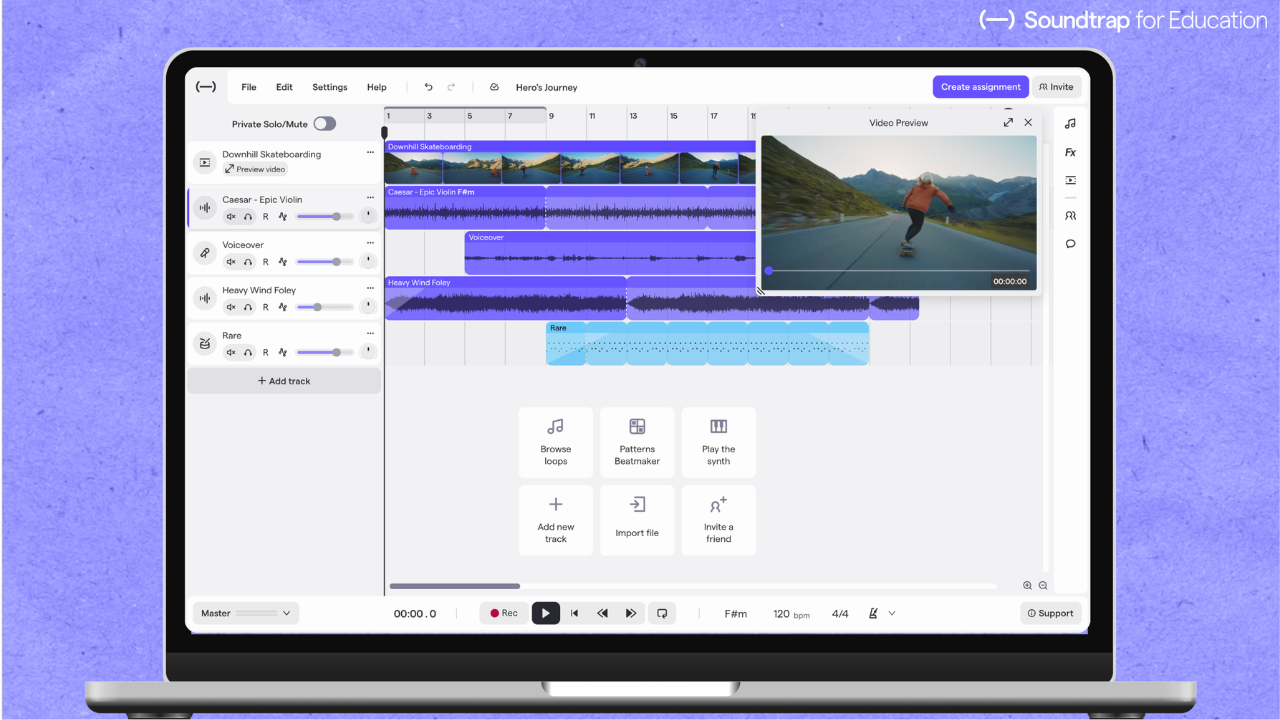Click the Heavy Wind Foley waveform icon
This screenshot has width=1280, height=720.
tap(205, 298)
